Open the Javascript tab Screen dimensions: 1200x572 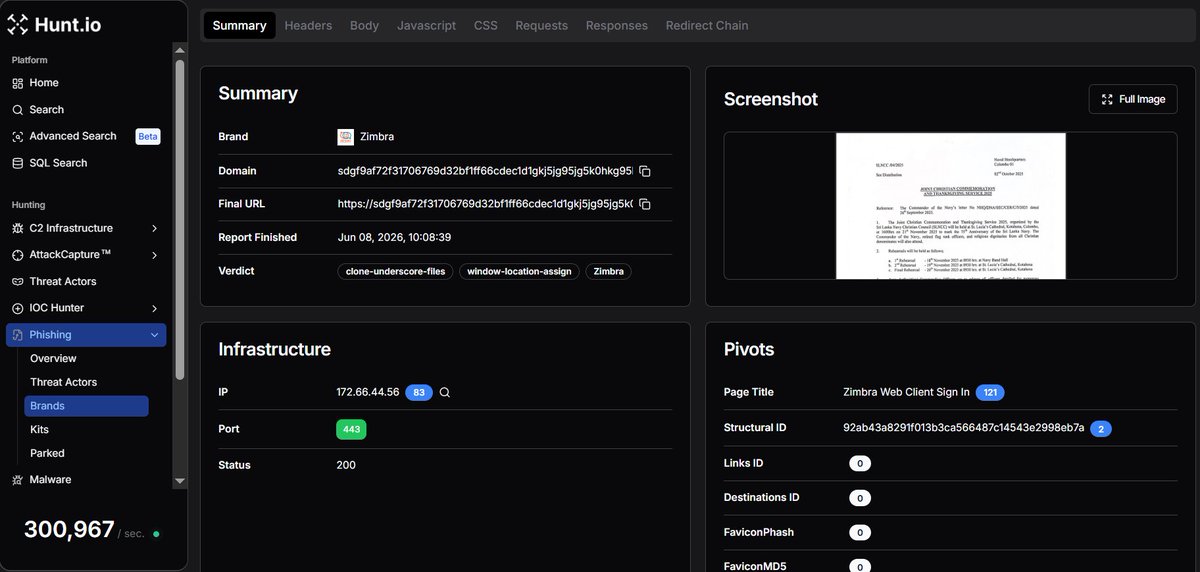click(426, 25)
